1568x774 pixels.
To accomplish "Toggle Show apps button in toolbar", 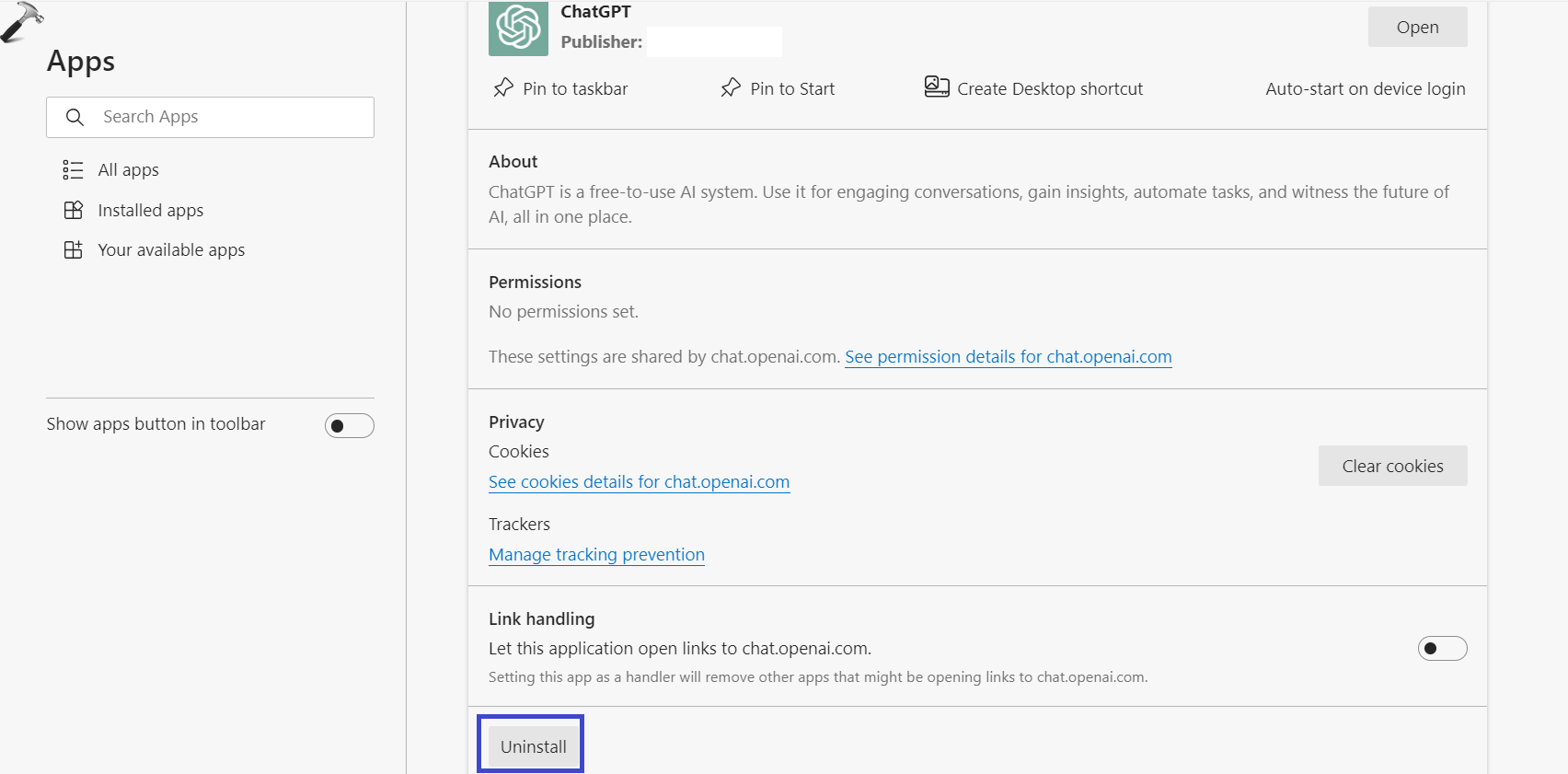I will (349, 425).
